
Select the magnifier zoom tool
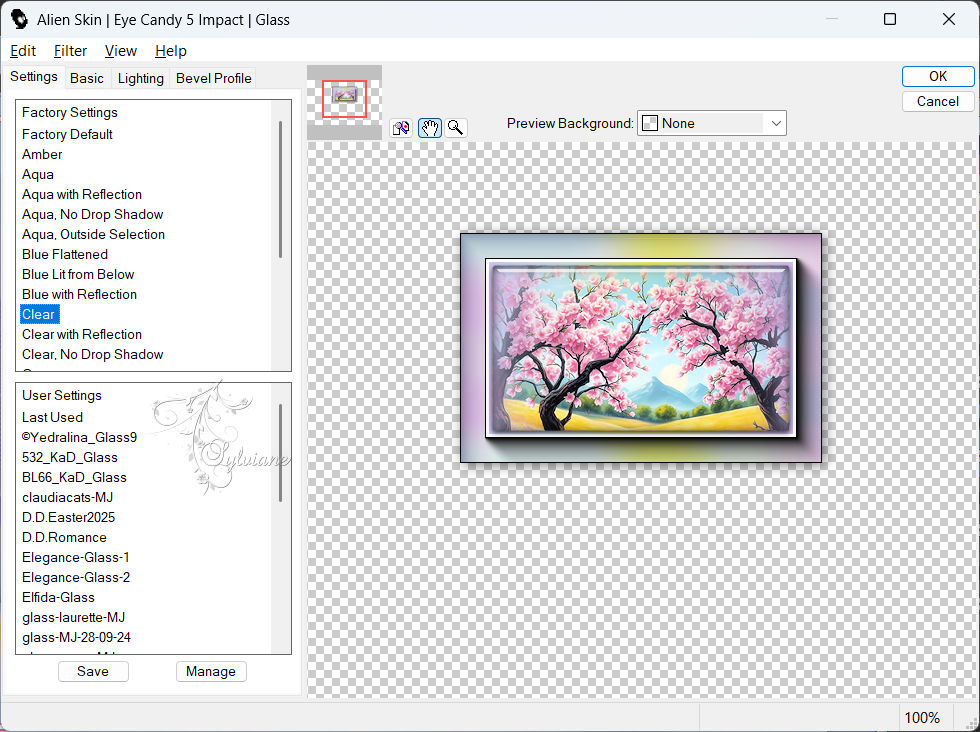(x=456, y=128)
